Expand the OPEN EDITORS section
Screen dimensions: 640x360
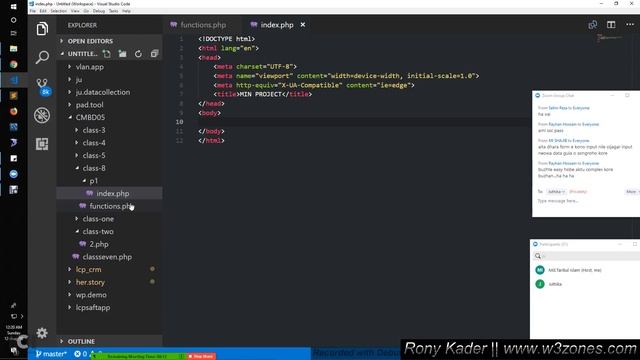(109, 41)
